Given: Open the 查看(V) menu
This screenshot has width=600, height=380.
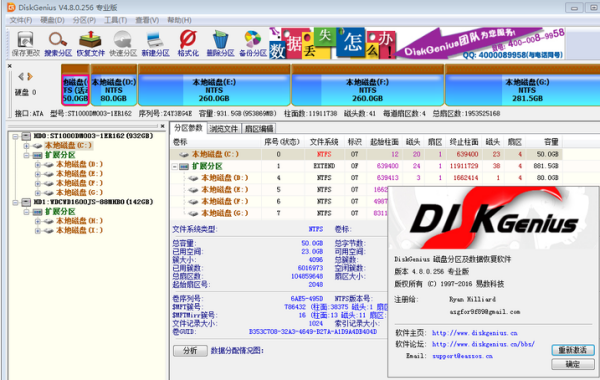Looking at the screenshot, I should coord(147,20).
